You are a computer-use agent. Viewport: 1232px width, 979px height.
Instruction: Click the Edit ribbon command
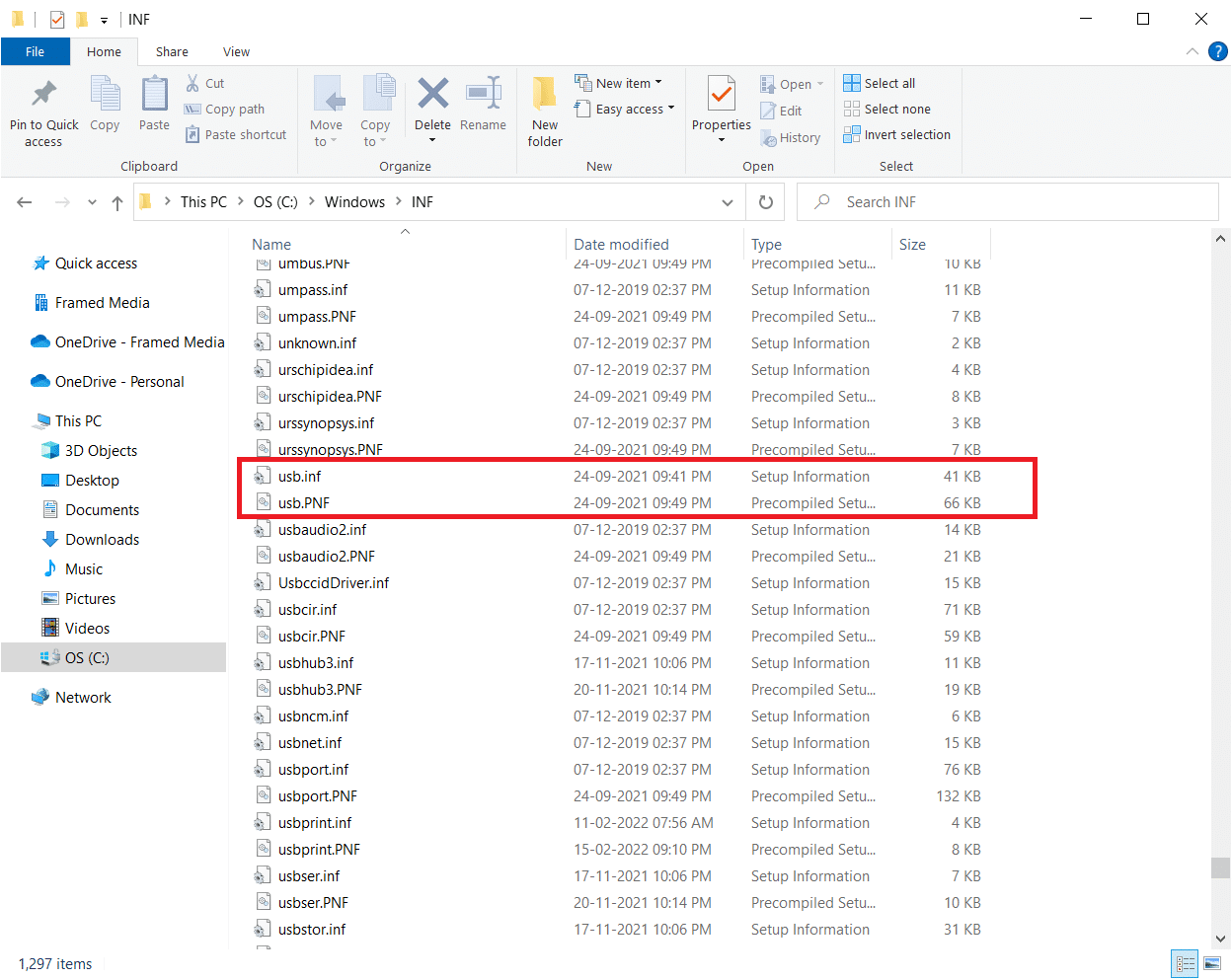(781, 111)
